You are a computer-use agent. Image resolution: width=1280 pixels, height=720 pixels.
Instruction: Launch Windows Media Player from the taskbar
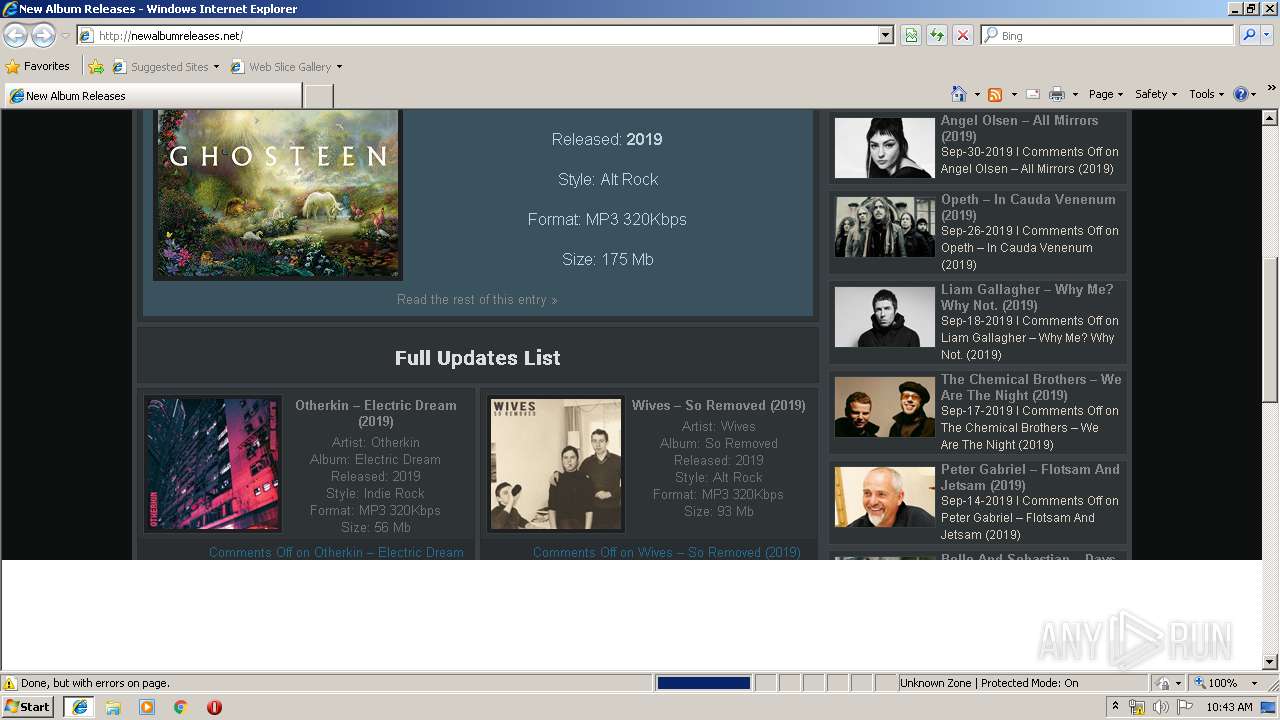click(147, 707)
